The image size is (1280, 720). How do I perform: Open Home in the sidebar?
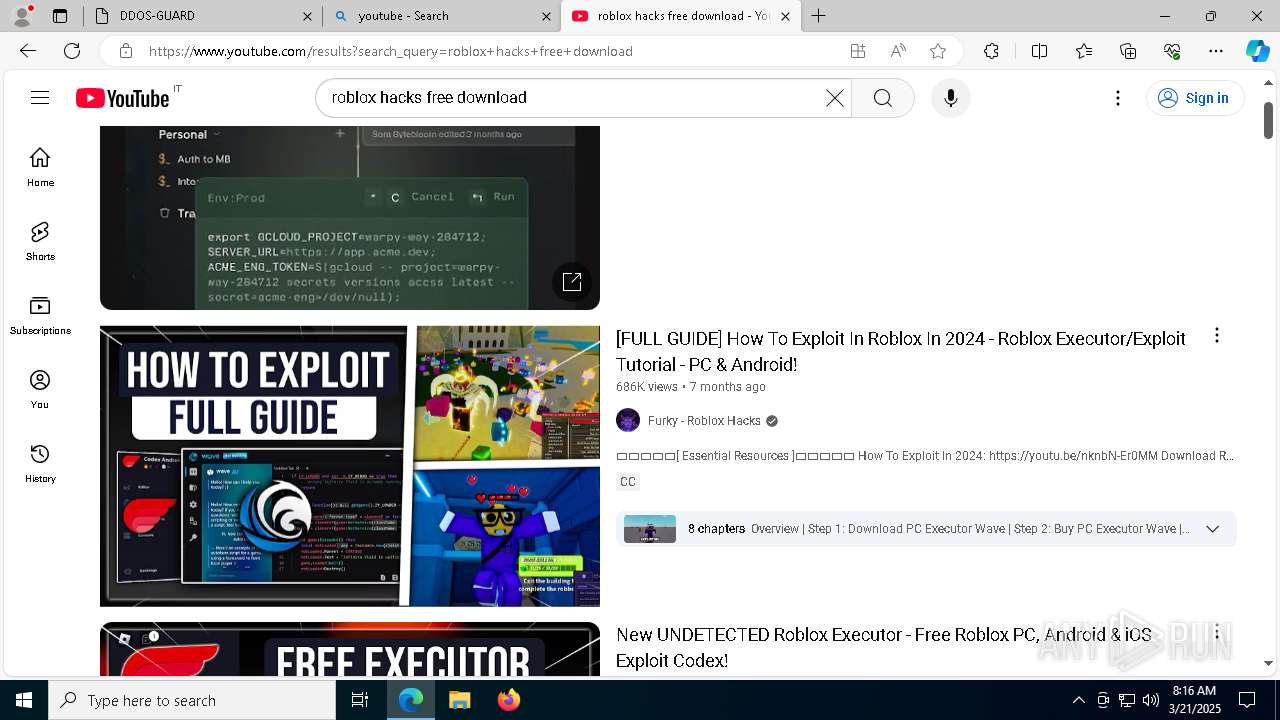click(x=40, y=167)
